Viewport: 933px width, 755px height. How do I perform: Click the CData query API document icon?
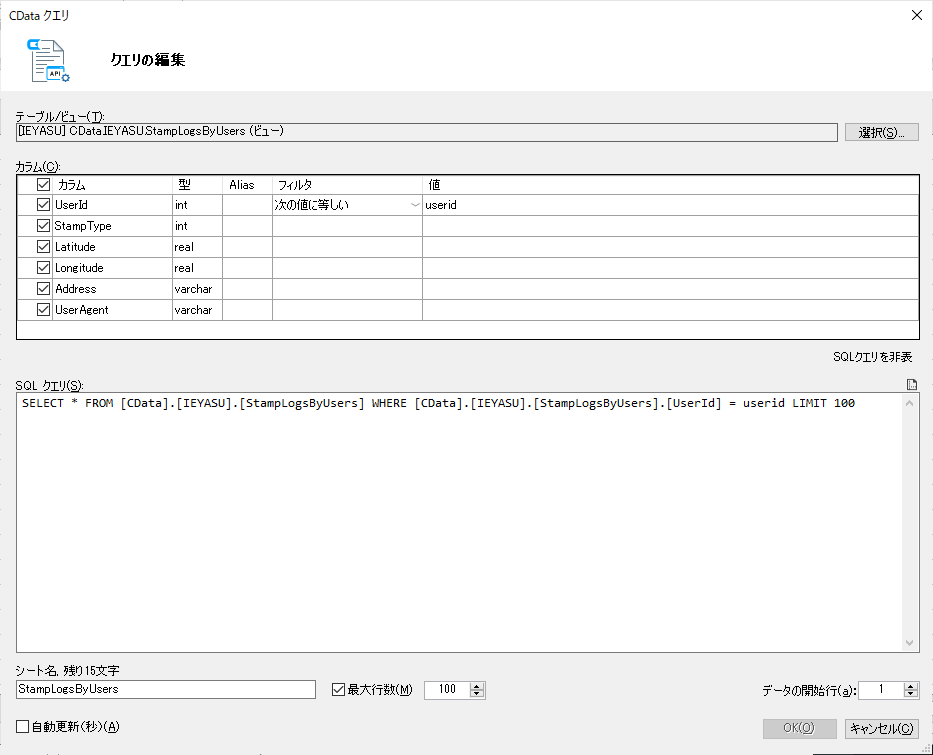tap(48, 60)
